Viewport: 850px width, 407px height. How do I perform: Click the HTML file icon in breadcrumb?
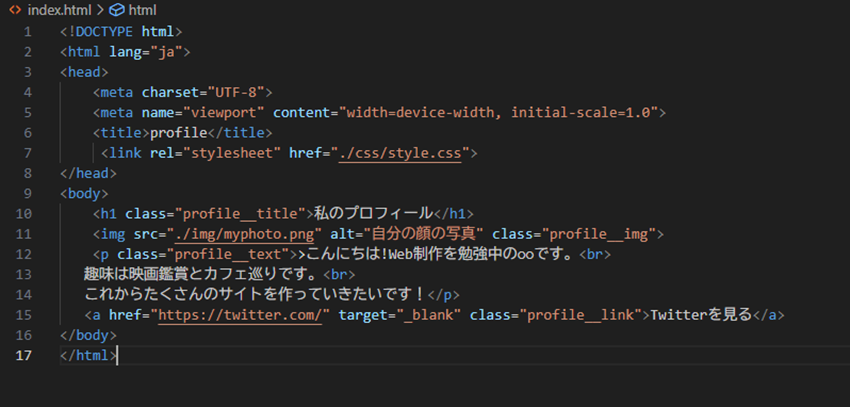(x=15, y=9)
